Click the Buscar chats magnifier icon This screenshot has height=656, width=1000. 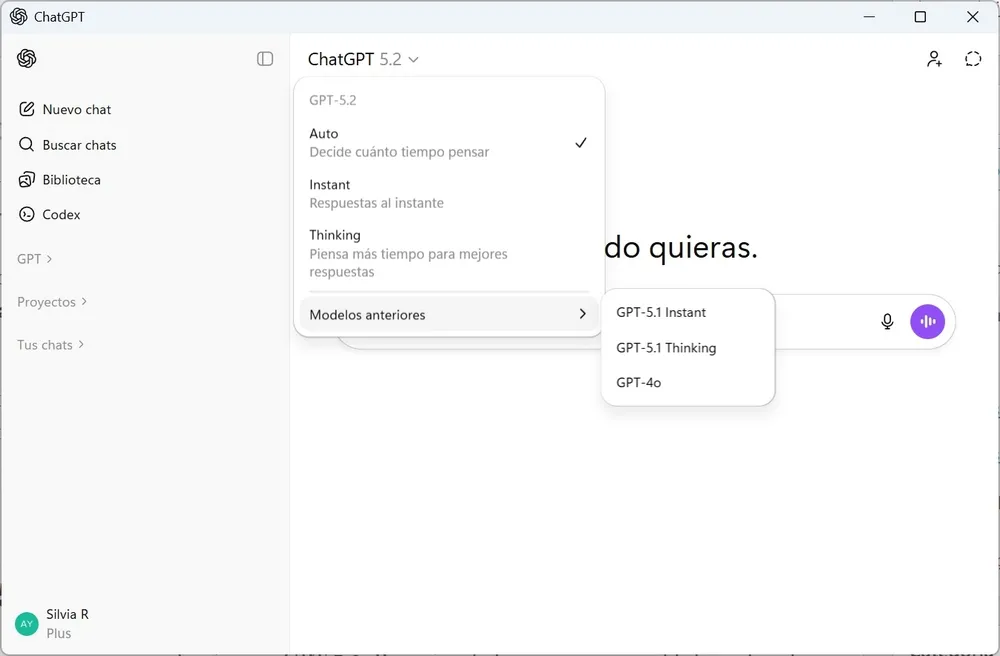[x=25, y=144]
